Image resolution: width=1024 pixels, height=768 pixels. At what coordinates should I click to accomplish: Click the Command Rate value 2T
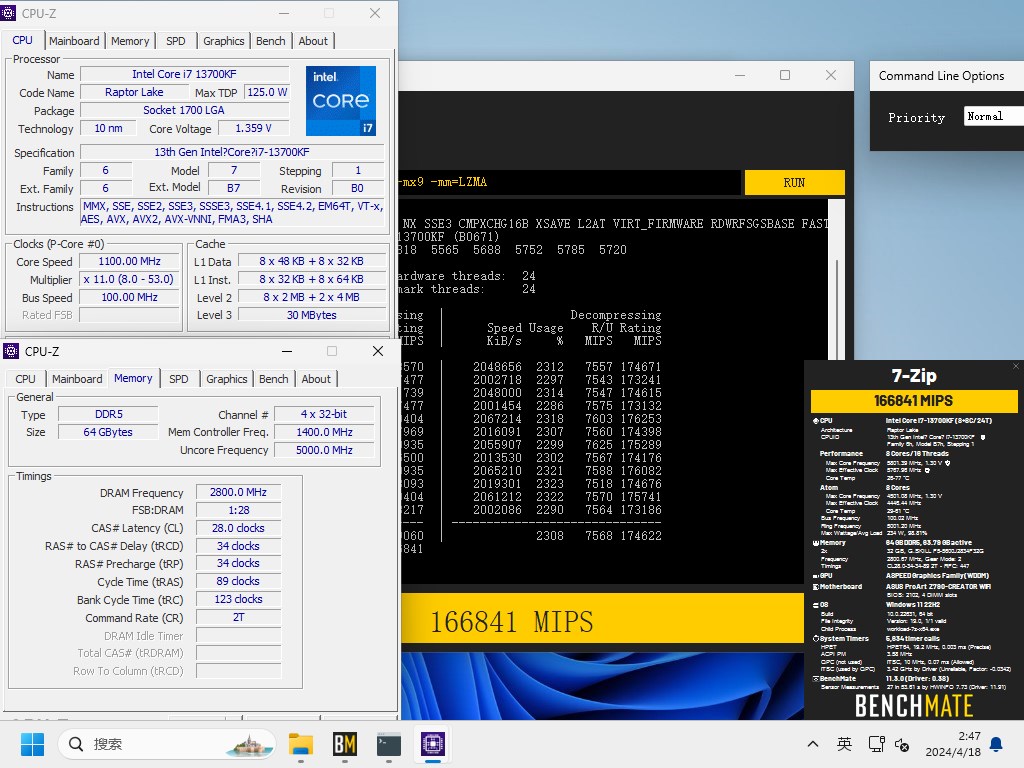[238, 617]
